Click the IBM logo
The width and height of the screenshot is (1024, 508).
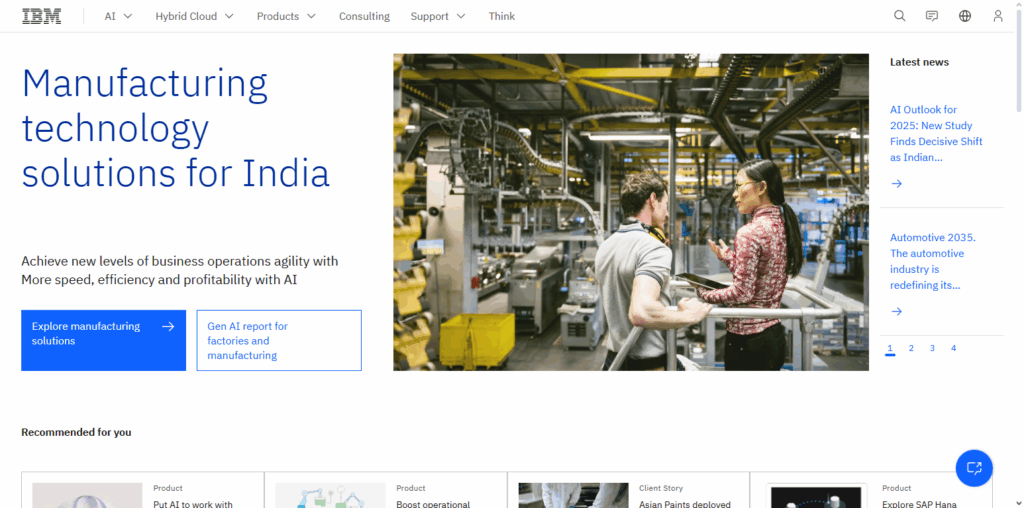[x=42, y=16]
